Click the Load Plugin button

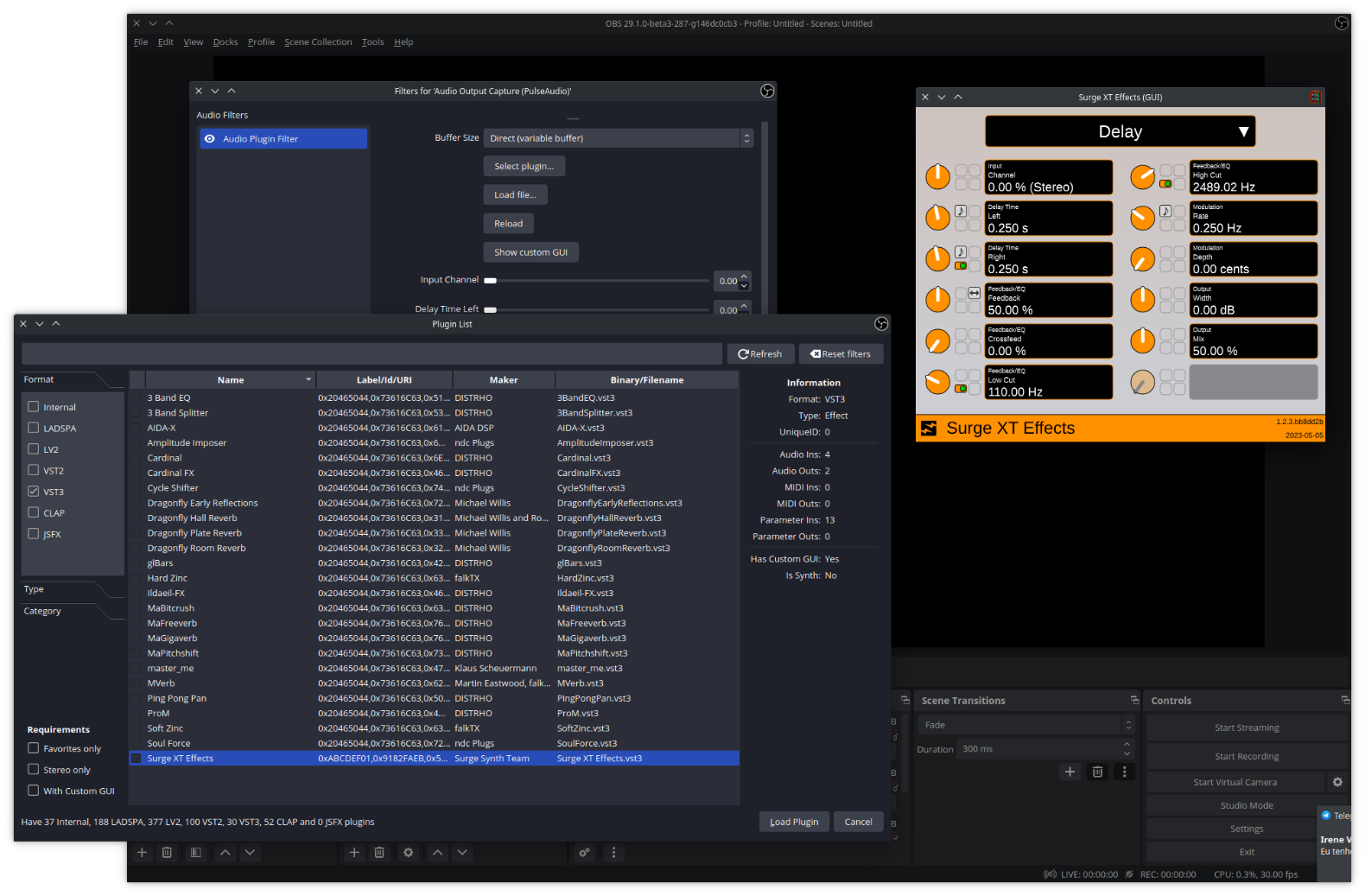[x=795, y=822]
